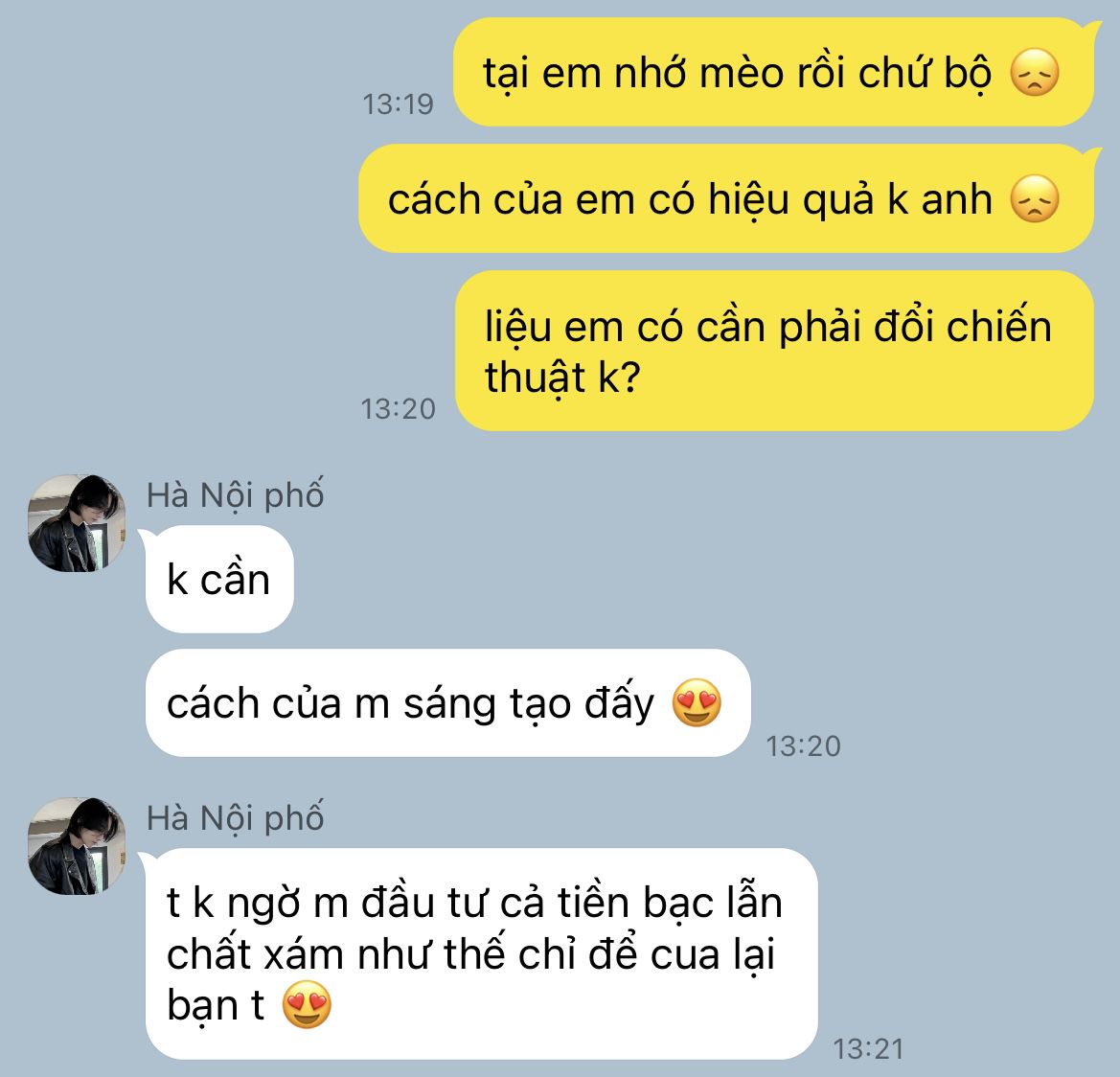The height and width of the screenshot is (1077, 1120).
Task: Select the 't k ngờ m đầu tư' bubble
Action: click(481, 953)
